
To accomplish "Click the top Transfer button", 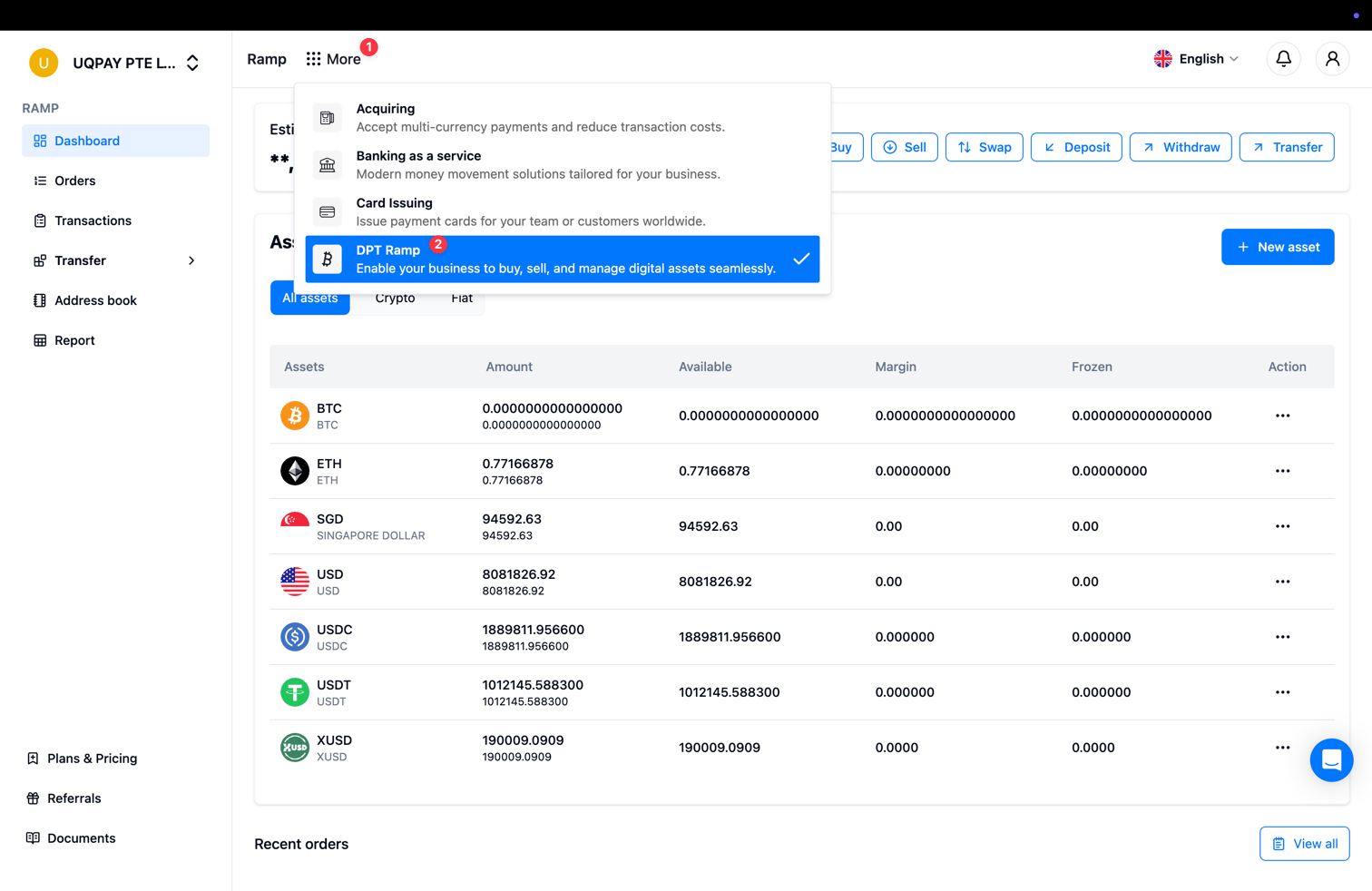I will pos(1287,147).
